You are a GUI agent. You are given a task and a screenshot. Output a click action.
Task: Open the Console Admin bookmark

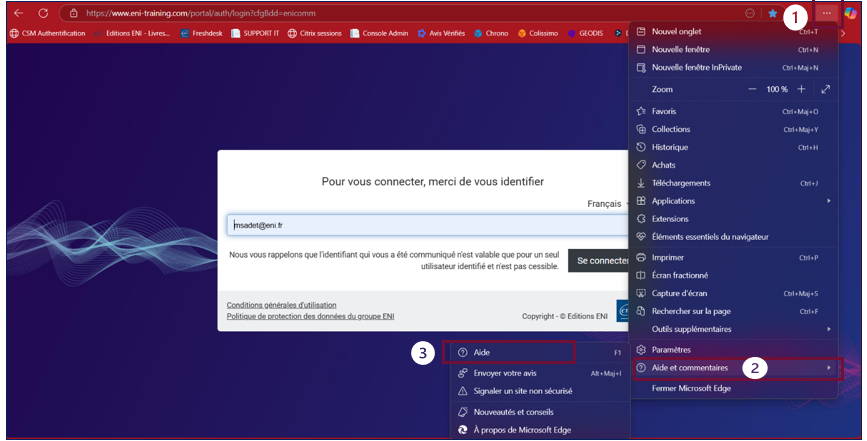click(x=379, y=33)
